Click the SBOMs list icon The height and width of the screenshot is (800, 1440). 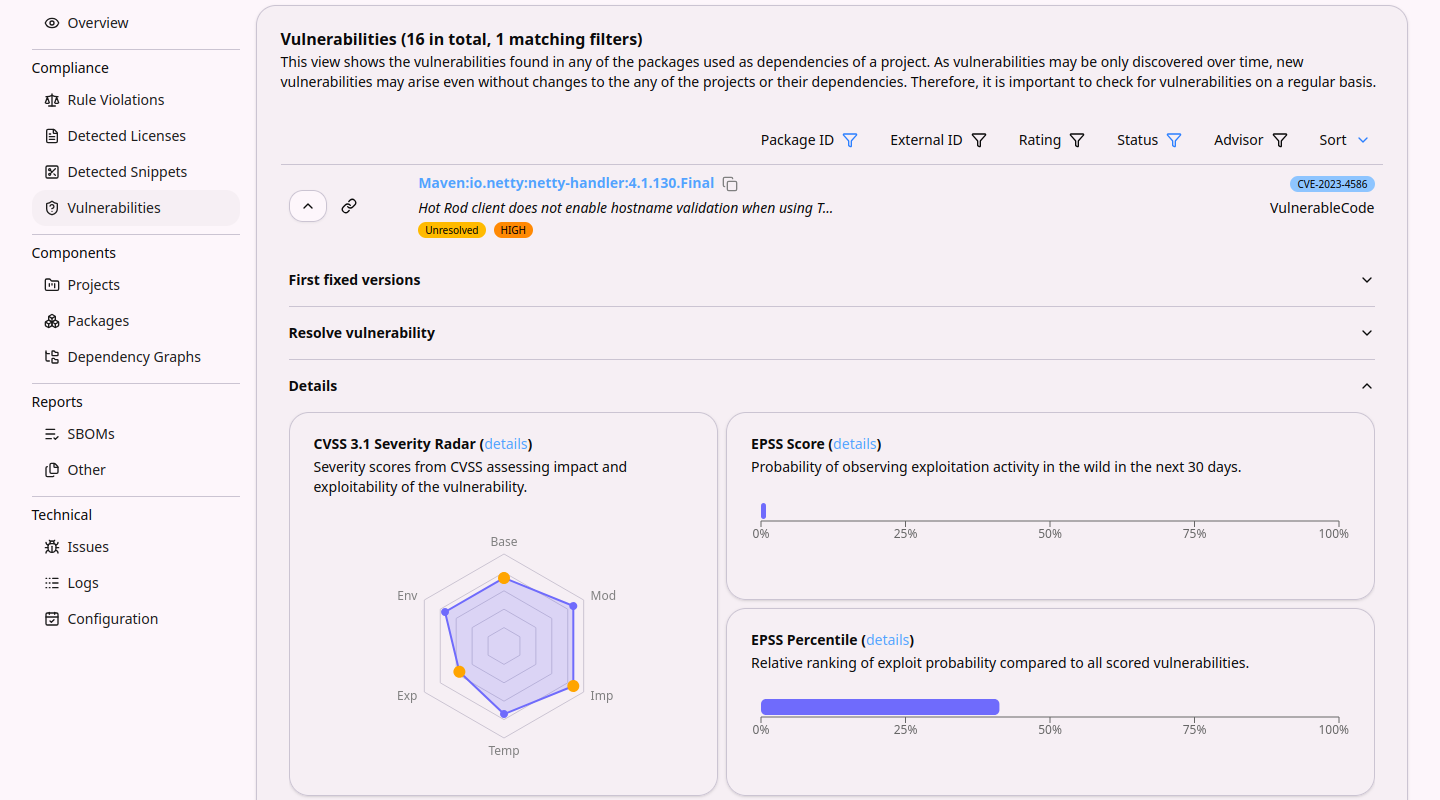[52, 434]
